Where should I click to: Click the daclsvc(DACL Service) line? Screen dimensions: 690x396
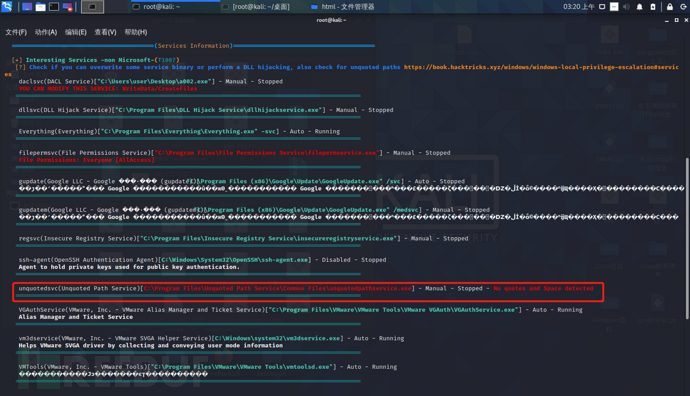tap(150, 81)
